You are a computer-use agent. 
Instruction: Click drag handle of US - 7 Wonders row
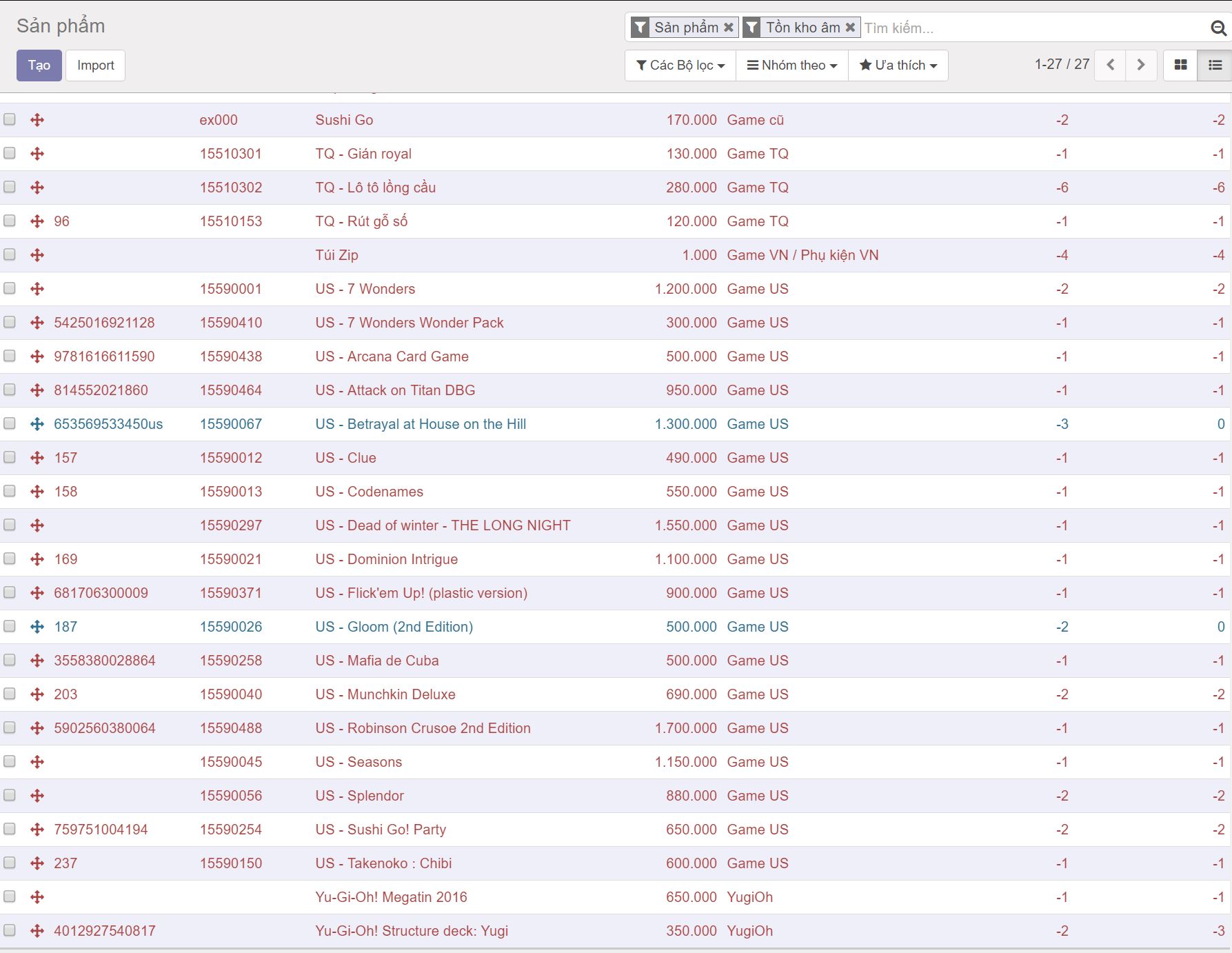click(x=37, y=289)
